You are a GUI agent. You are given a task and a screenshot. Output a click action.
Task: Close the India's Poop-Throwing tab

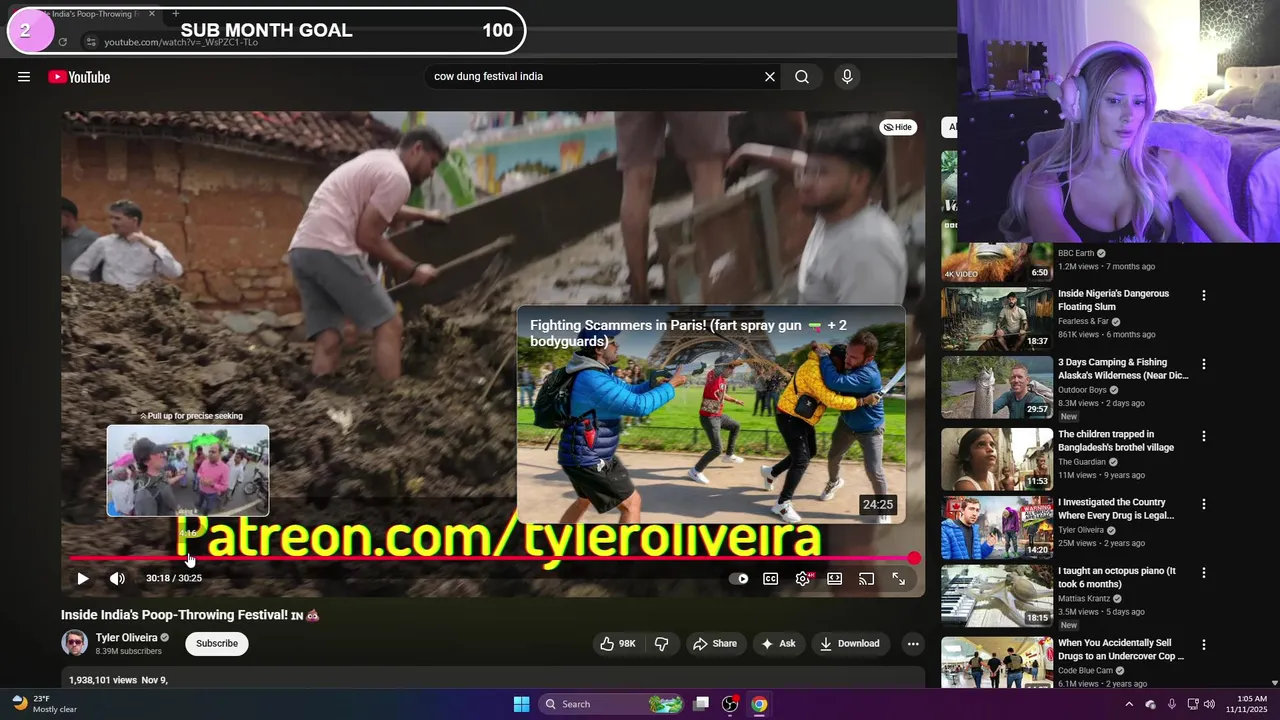[152, 14]
